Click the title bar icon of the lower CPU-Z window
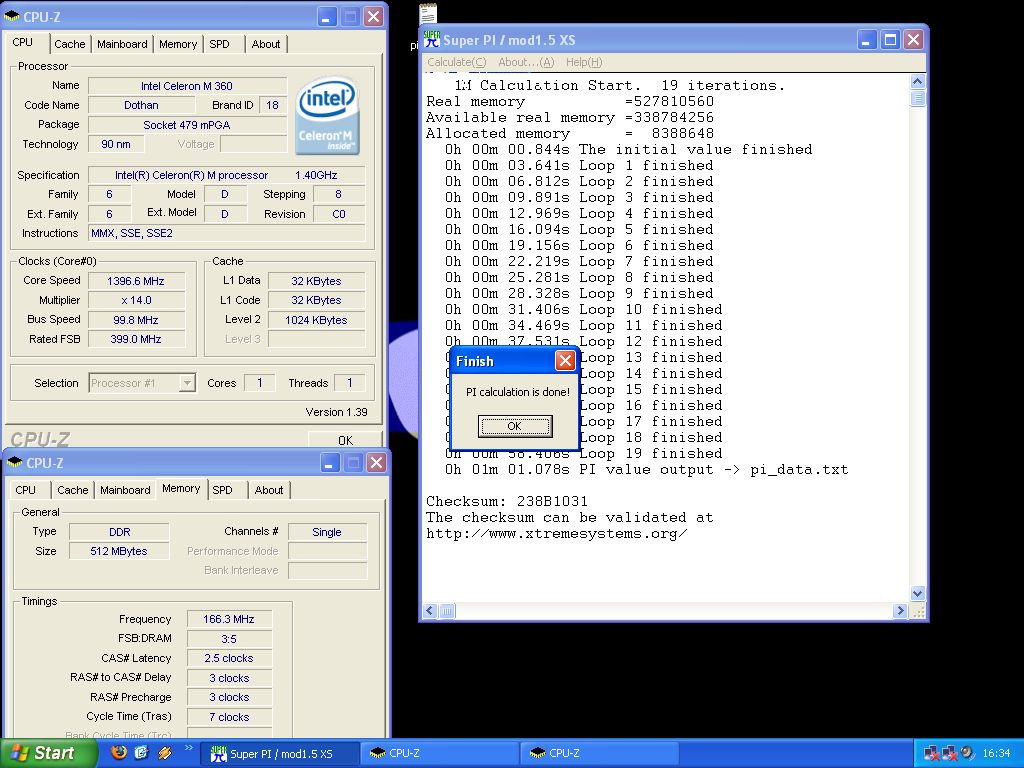1024x768 pixels. pos(14,462)
